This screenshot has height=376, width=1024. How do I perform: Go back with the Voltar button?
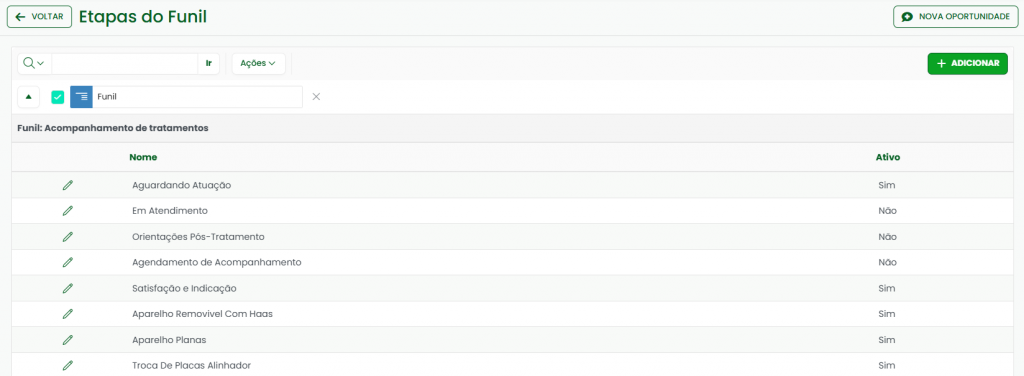(x=39, y=16)
